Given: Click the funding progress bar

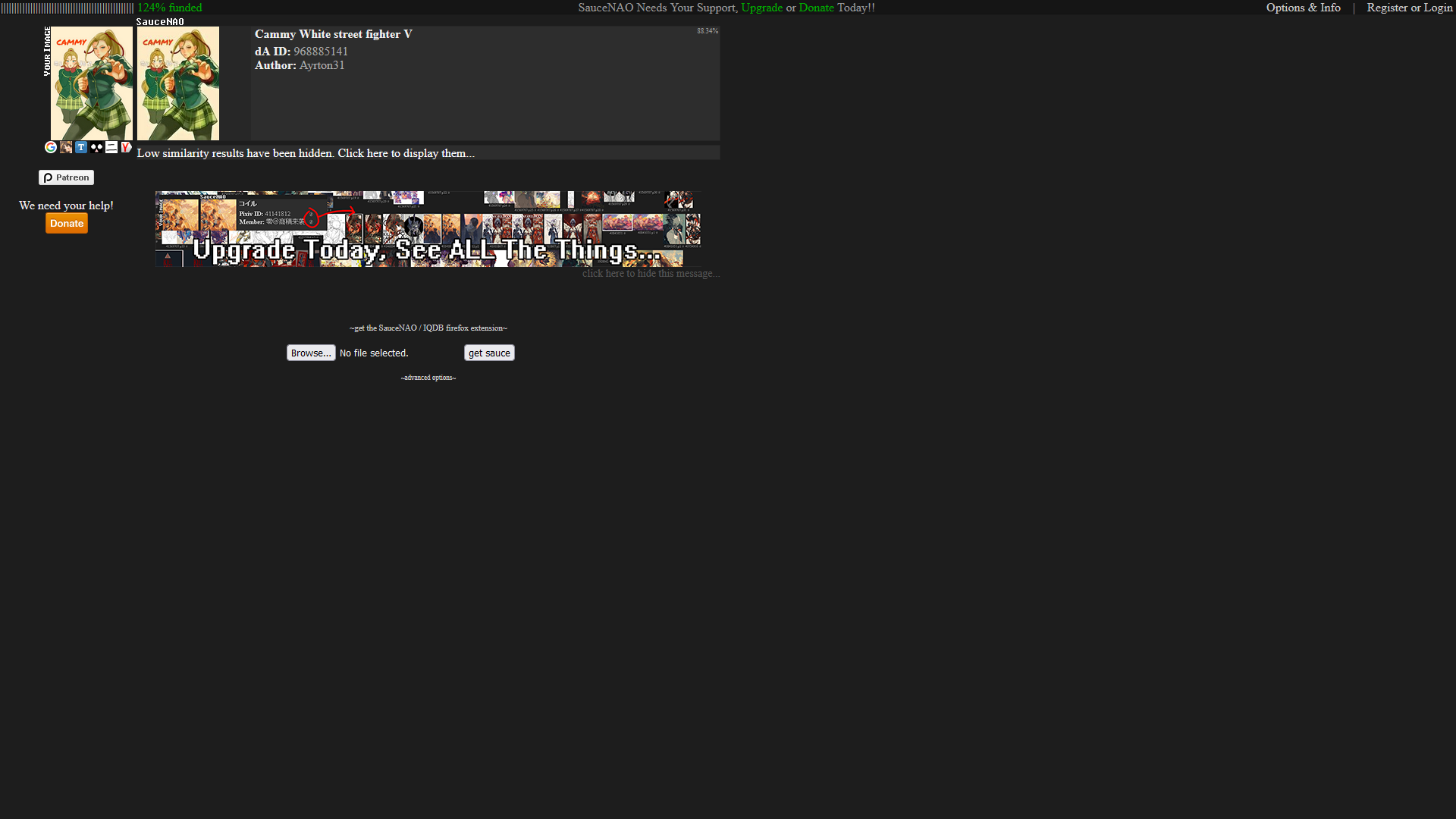Looking at the screenshot, I should pyautogui.click(x=67, y=8).
